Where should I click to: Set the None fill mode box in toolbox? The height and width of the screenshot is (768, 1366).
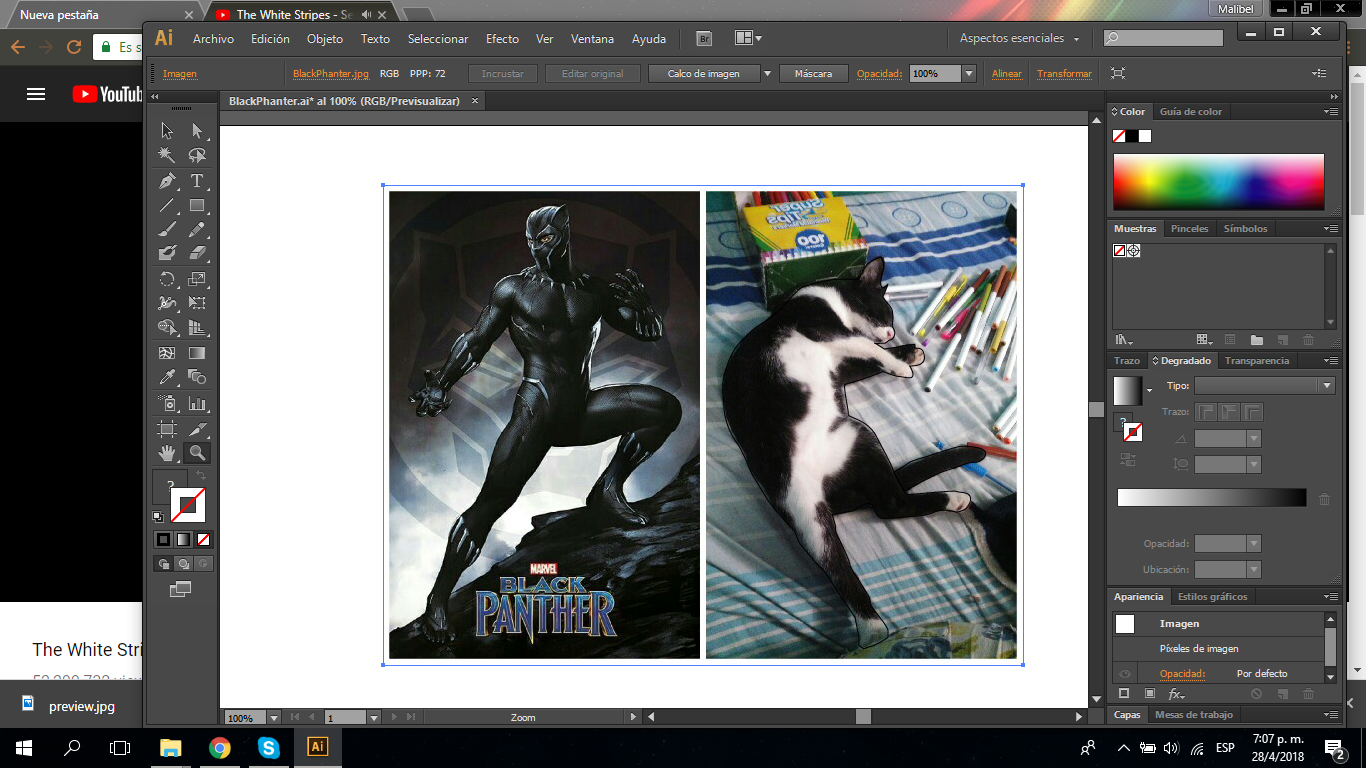coord(204,539)
